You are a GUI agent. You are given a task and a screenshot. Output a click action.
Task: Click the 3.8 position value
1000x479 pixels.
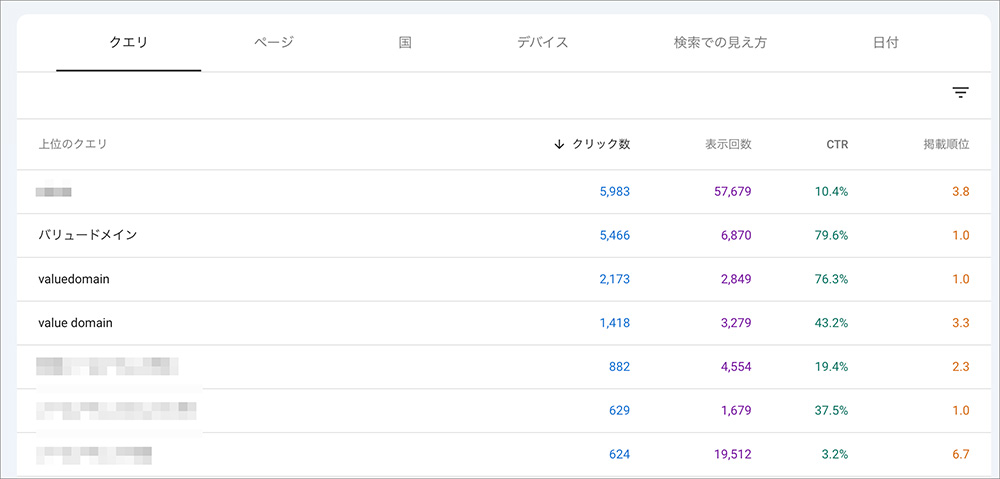pyautogui.click(x=961, y=191)
